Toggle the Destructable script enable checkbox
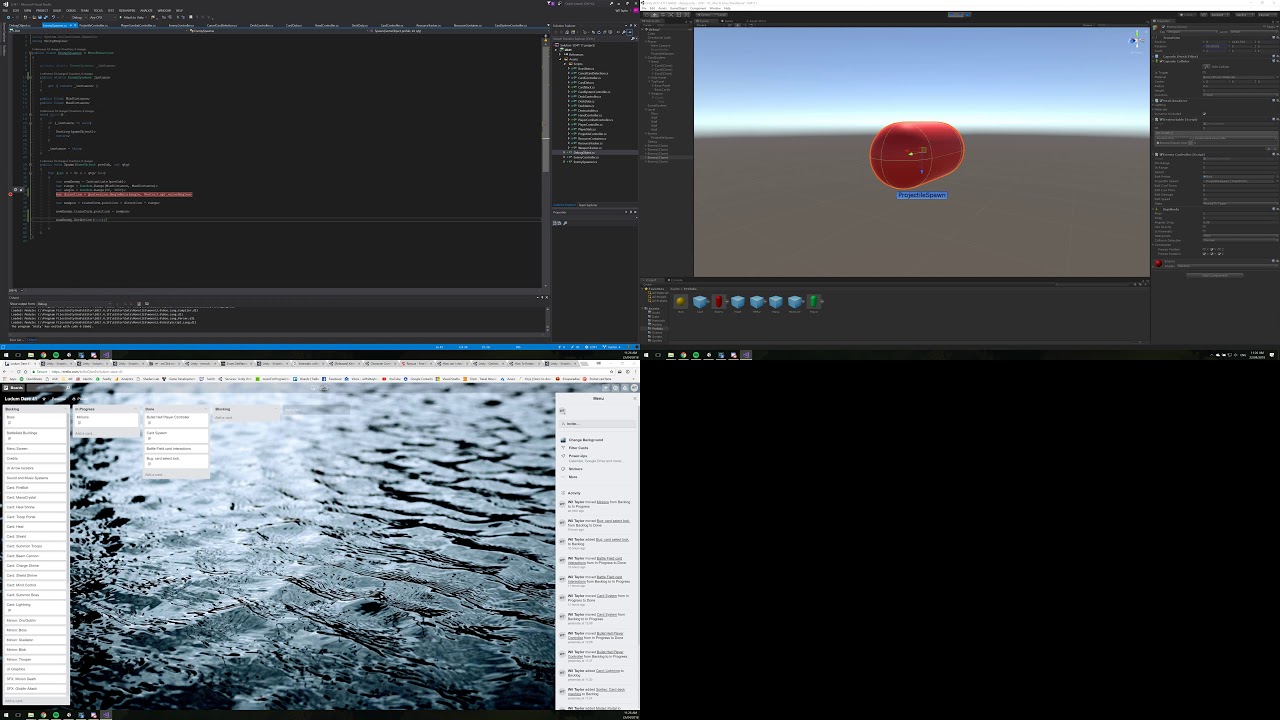This screenshot has width=1280, height=720. click(x=1161, y=119)
